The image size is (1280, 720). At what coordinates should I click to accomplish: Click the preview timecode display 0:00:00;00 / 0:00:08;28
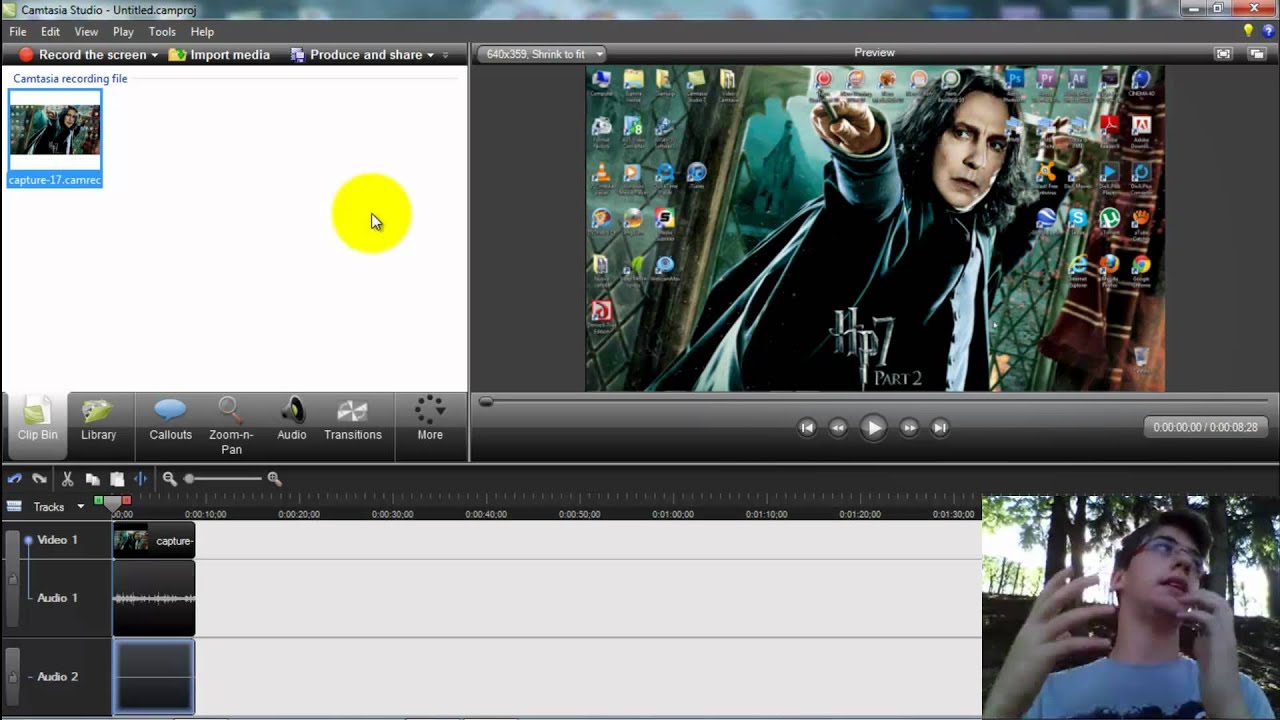click(1205, 427)
